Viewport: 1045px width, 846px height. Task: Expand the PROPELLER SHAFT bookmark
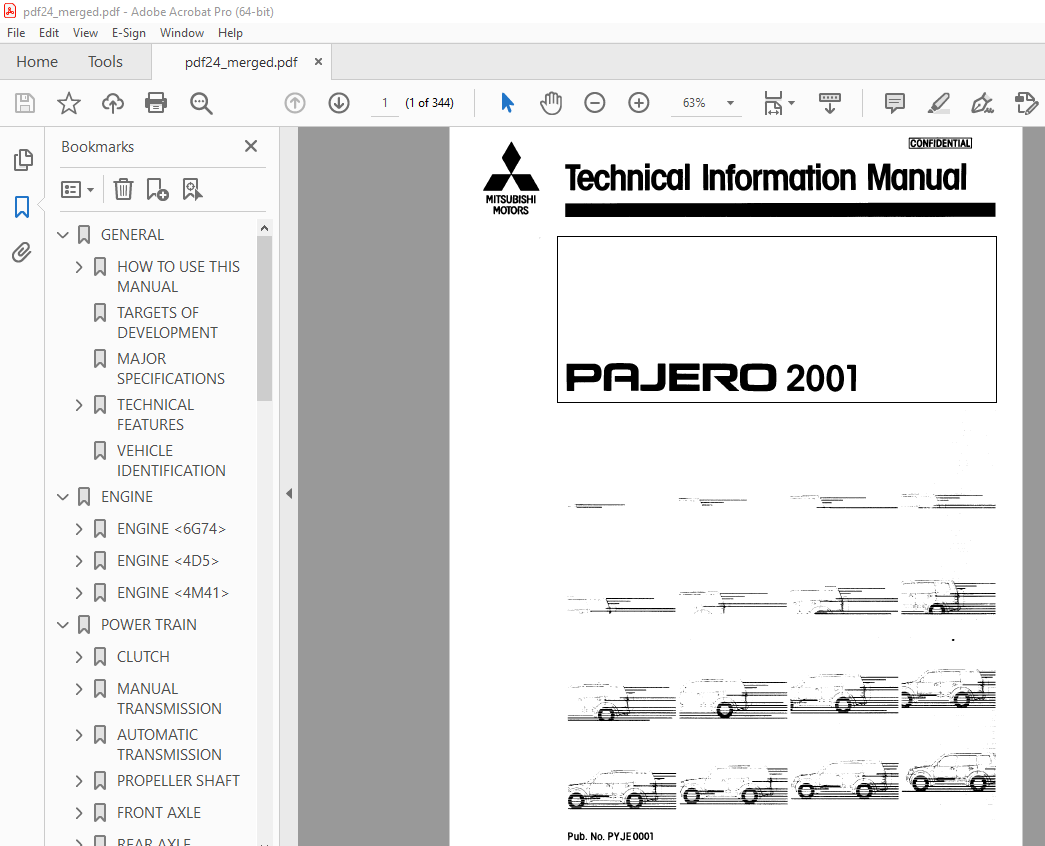79,781
